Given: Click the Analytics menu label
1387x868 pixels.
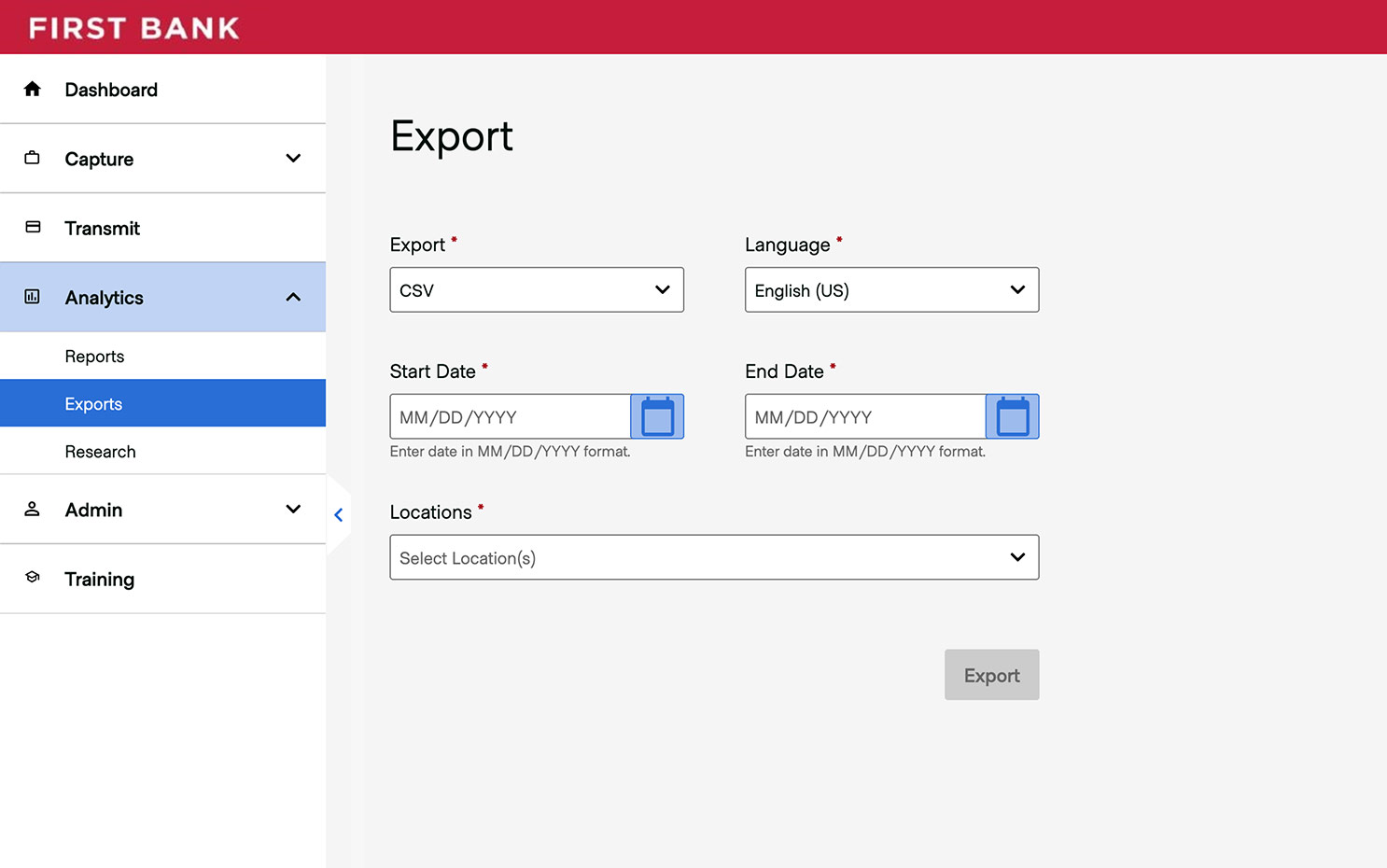Looking at the screenshot, I should [104, 298].
